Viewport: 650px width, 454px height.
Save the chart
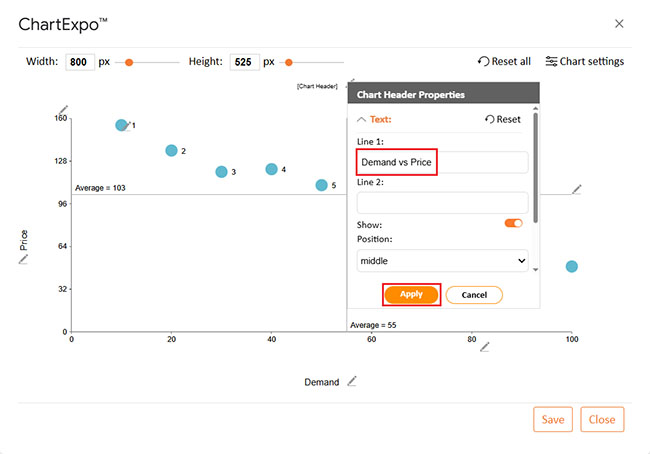(553, 419)
